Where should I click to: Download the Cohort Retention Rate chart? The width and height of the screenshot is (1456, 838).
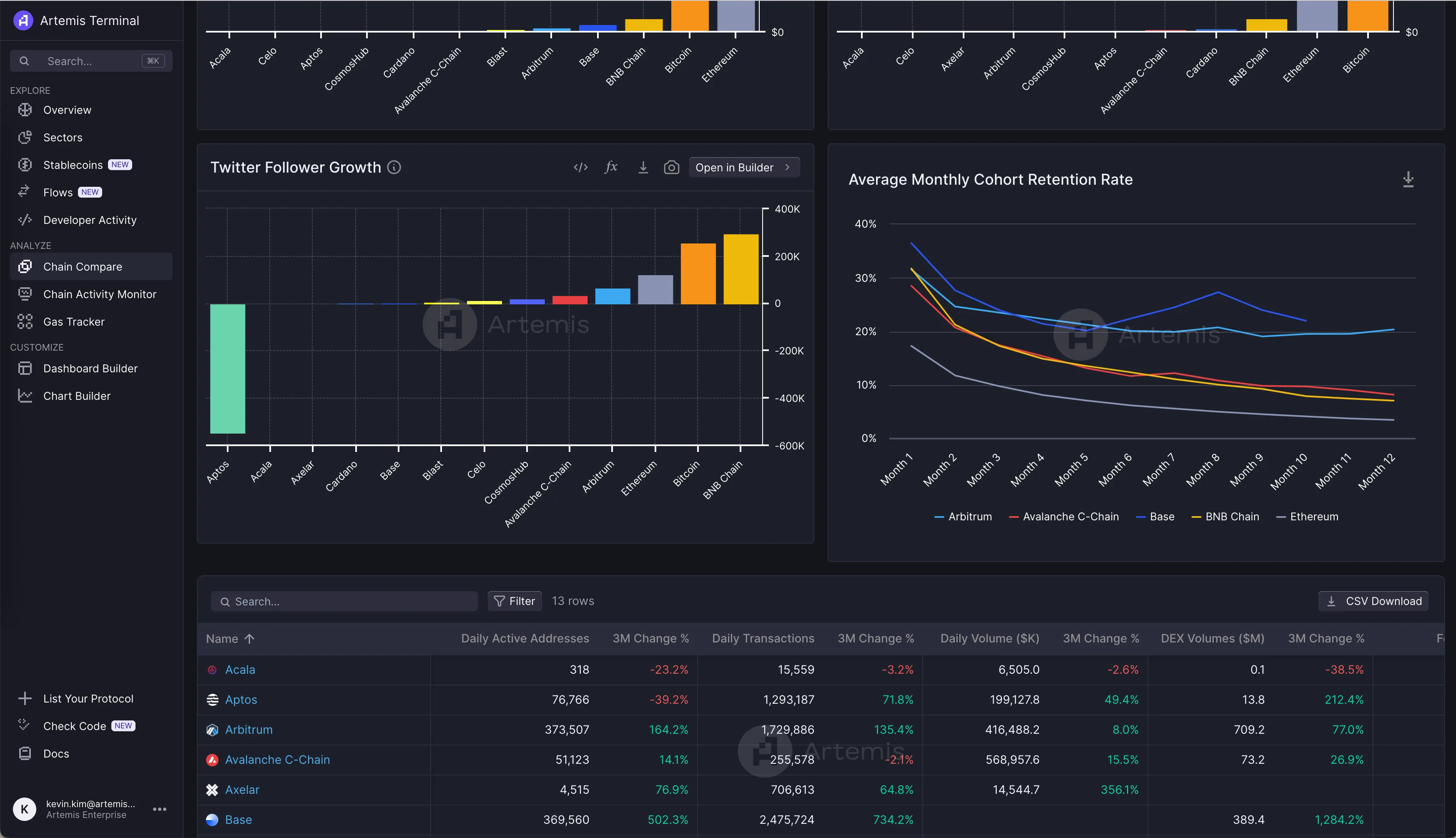(1408, 180)
